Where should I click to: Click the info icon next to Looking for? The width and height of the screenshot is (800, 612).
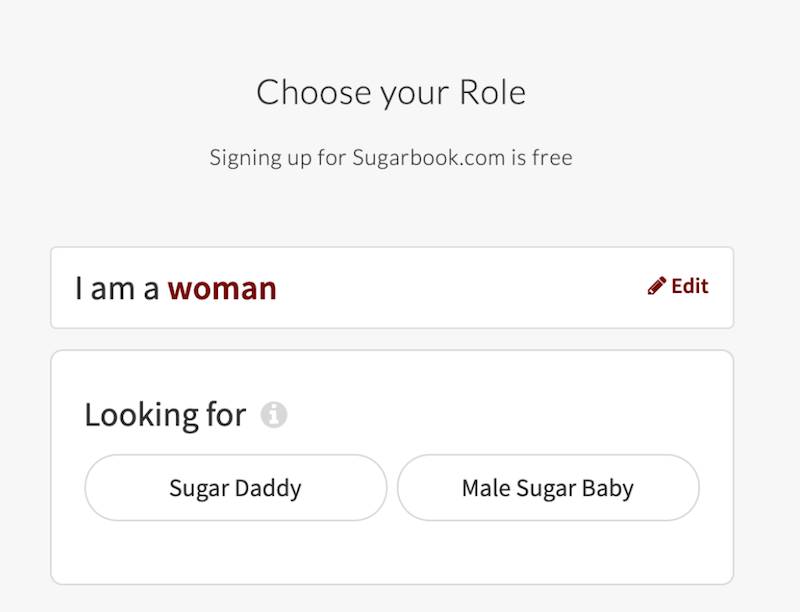[x=274, y=415]
